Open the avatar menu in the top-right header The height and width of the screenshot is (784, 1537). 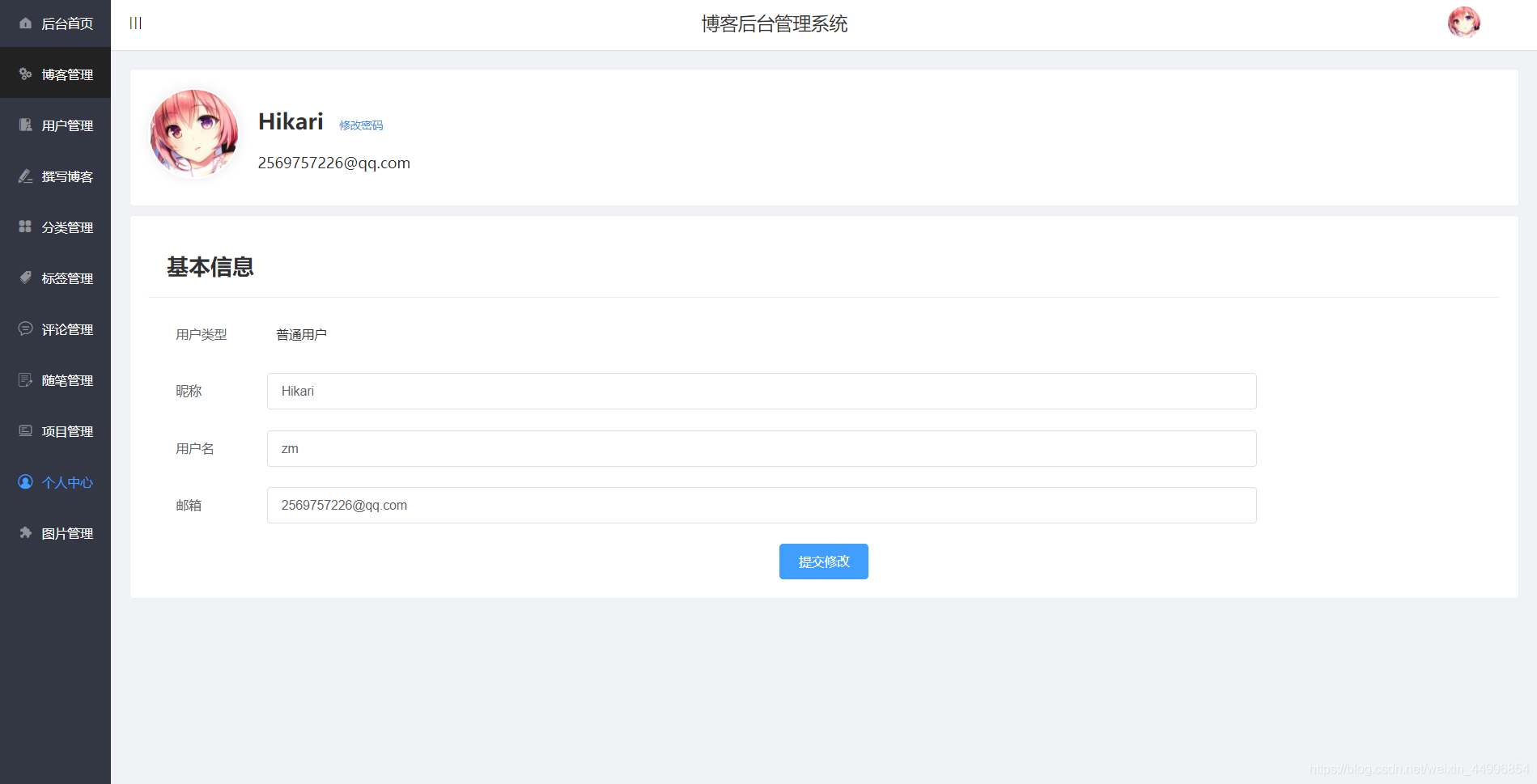(1463, 23)
